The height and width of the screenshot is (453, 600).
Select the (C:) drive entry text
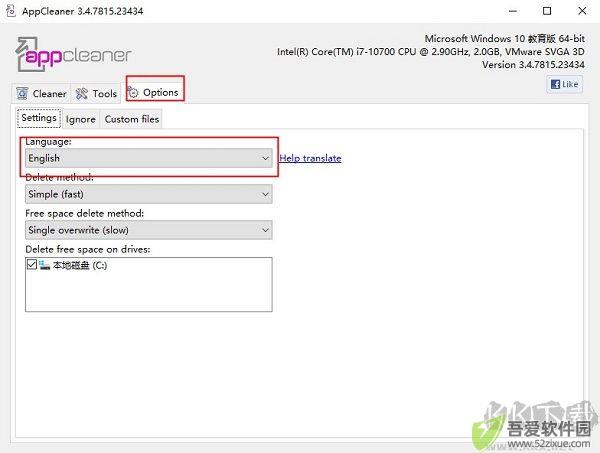click(80, 265)
